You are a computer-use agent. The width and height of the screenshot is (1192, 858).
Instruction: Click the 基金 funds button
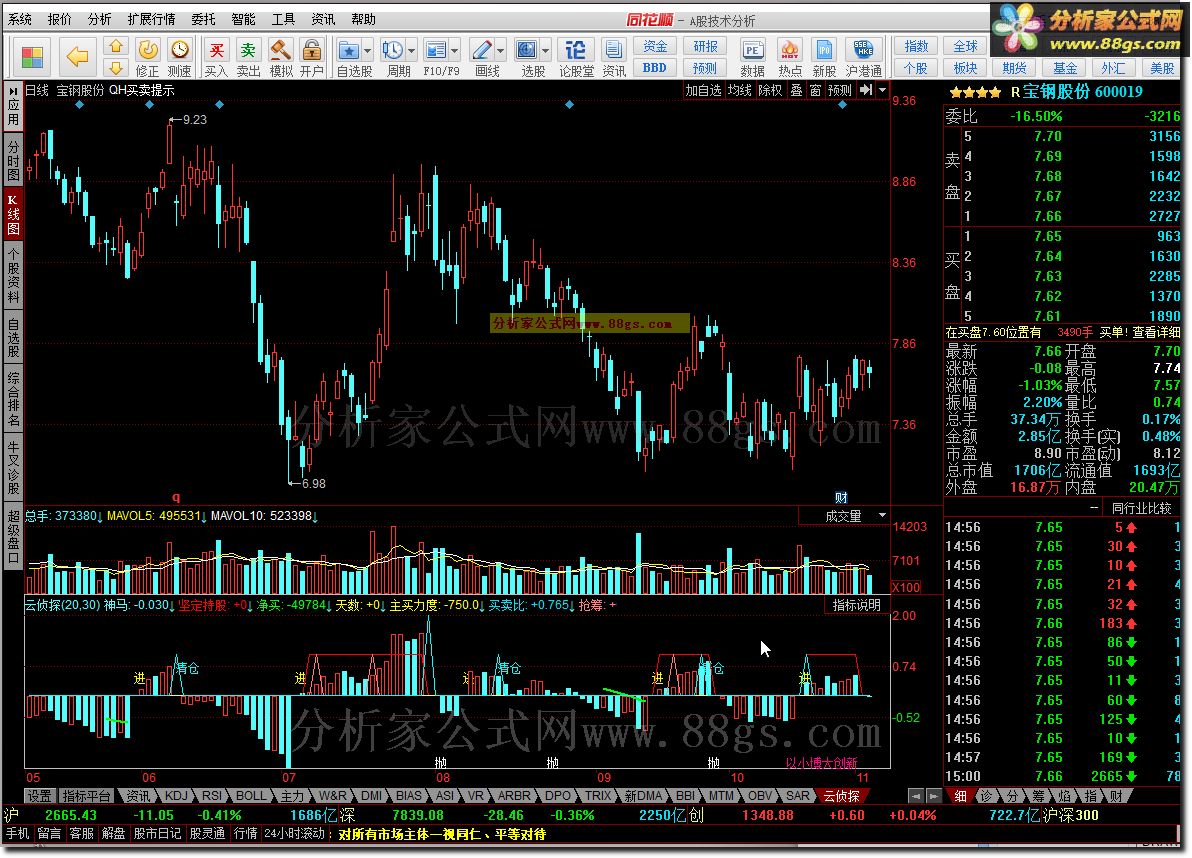(x=1064, y=68)
